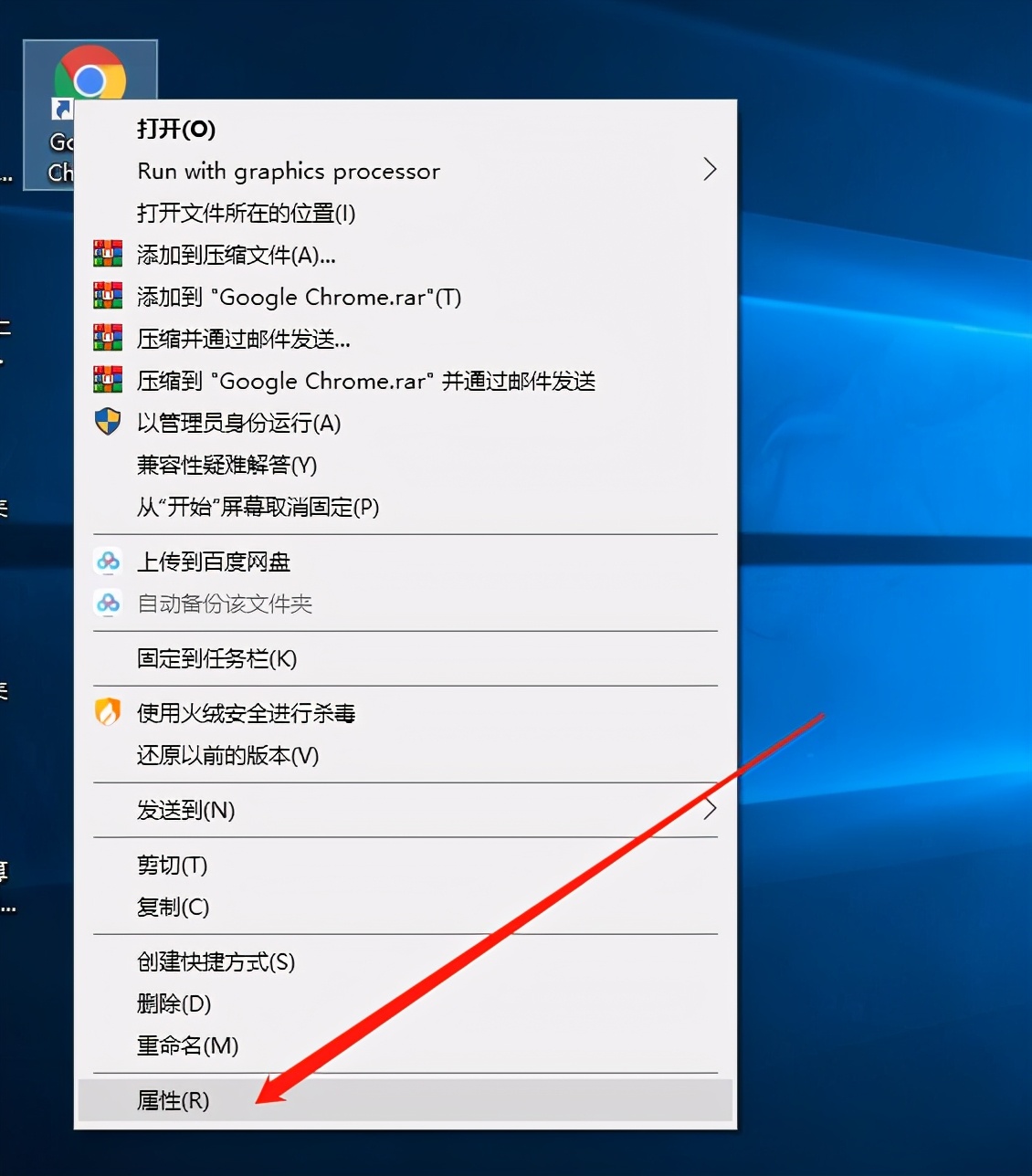This screenshot has width=1032, height=1176.
Task: Open 兼容性疑难解答(Y)
Action: point(405,465)
